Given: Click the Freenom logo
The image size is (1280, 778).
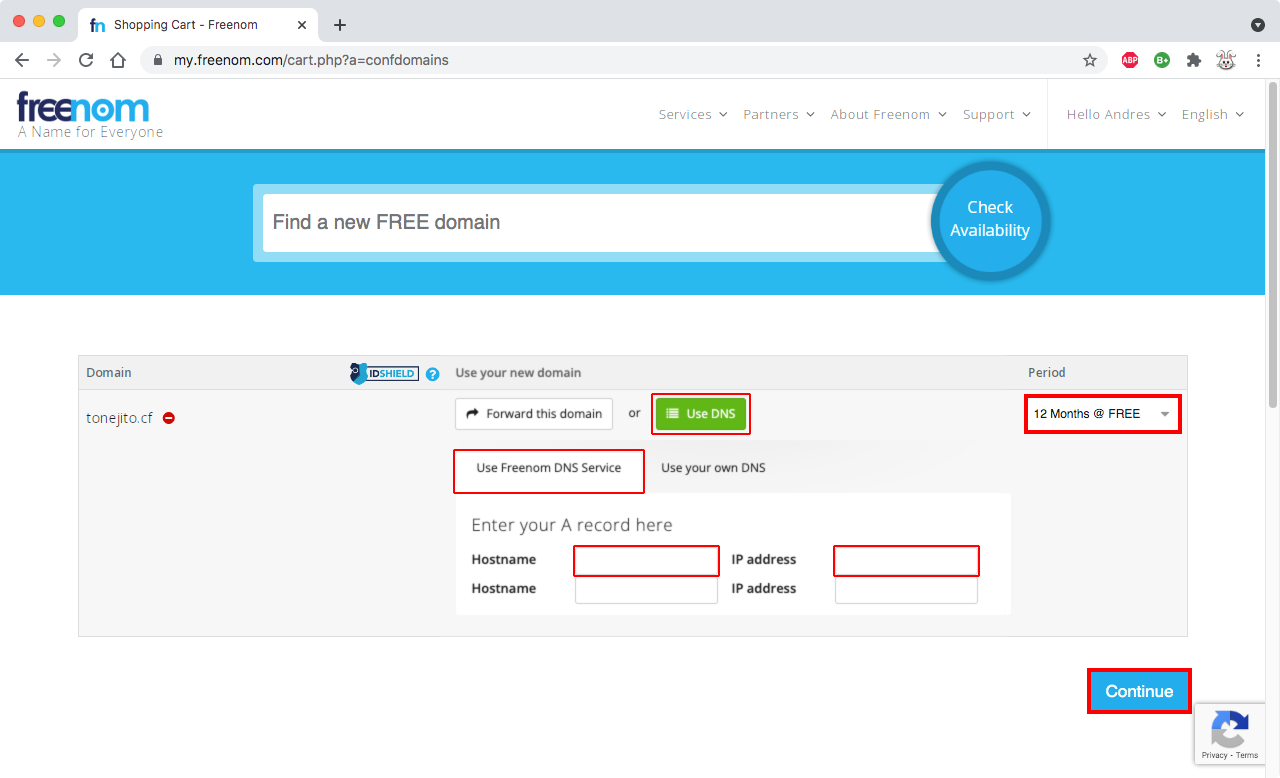Looking at the screenshot, I should click(84, 108).
